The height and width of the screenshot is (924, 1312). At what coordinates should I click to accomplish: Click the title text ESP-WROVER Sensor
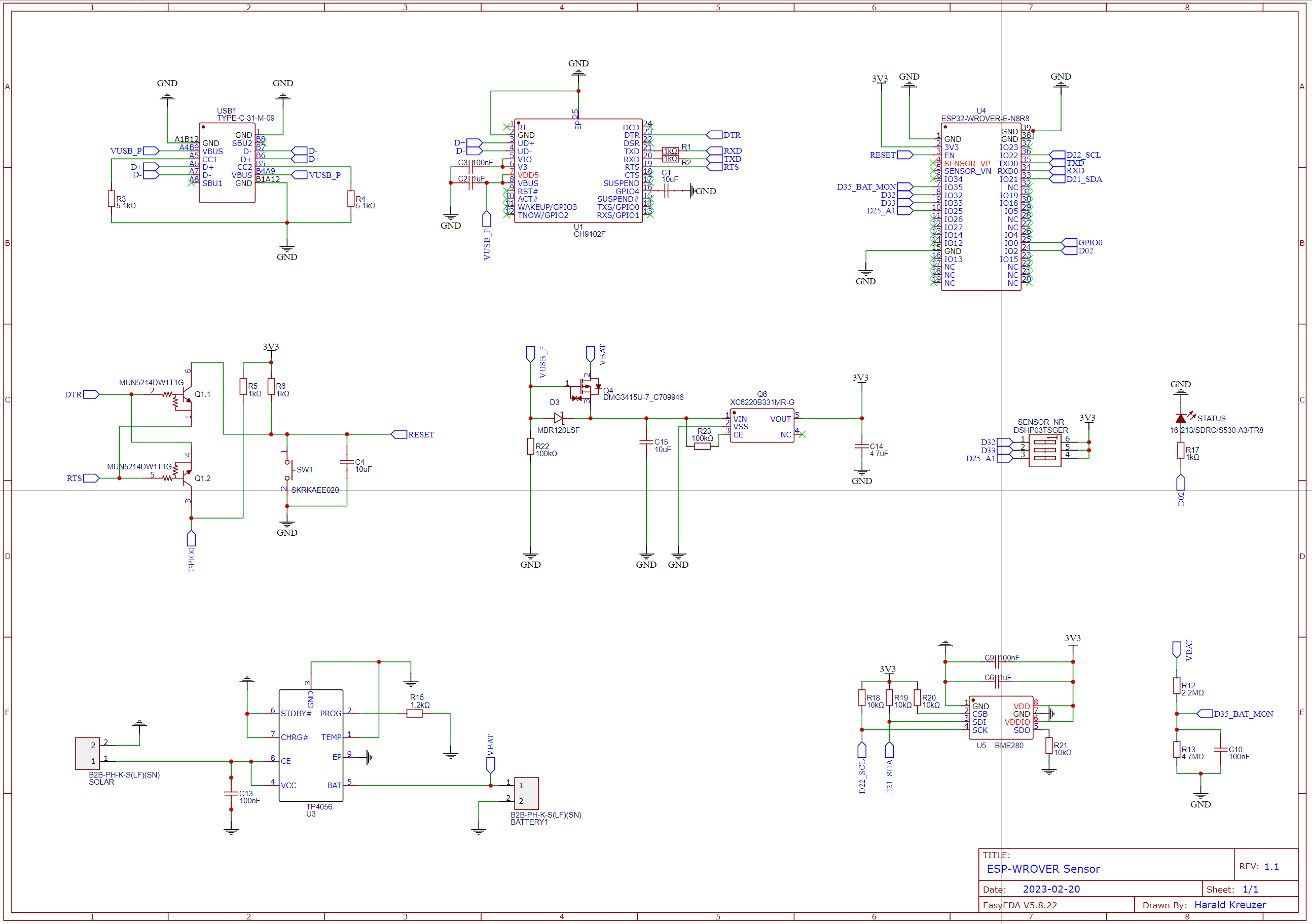point(1043,869)
